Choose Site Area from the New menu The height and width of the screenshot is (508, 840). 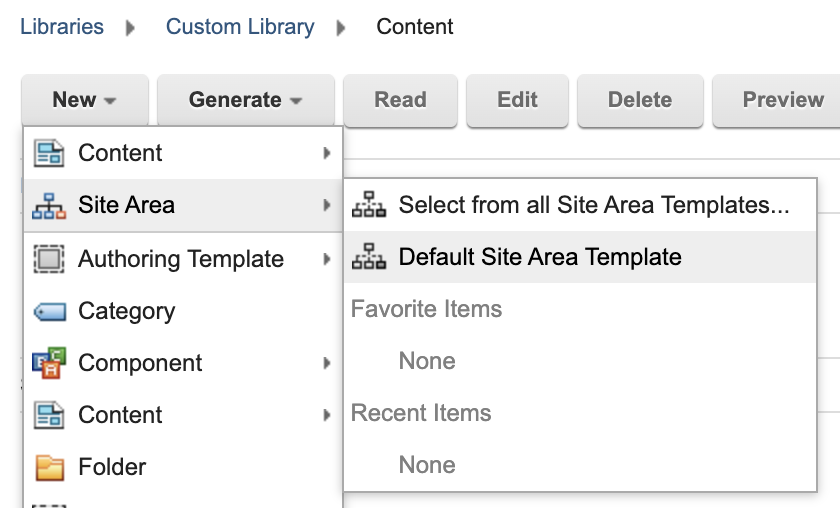[183, 205]
